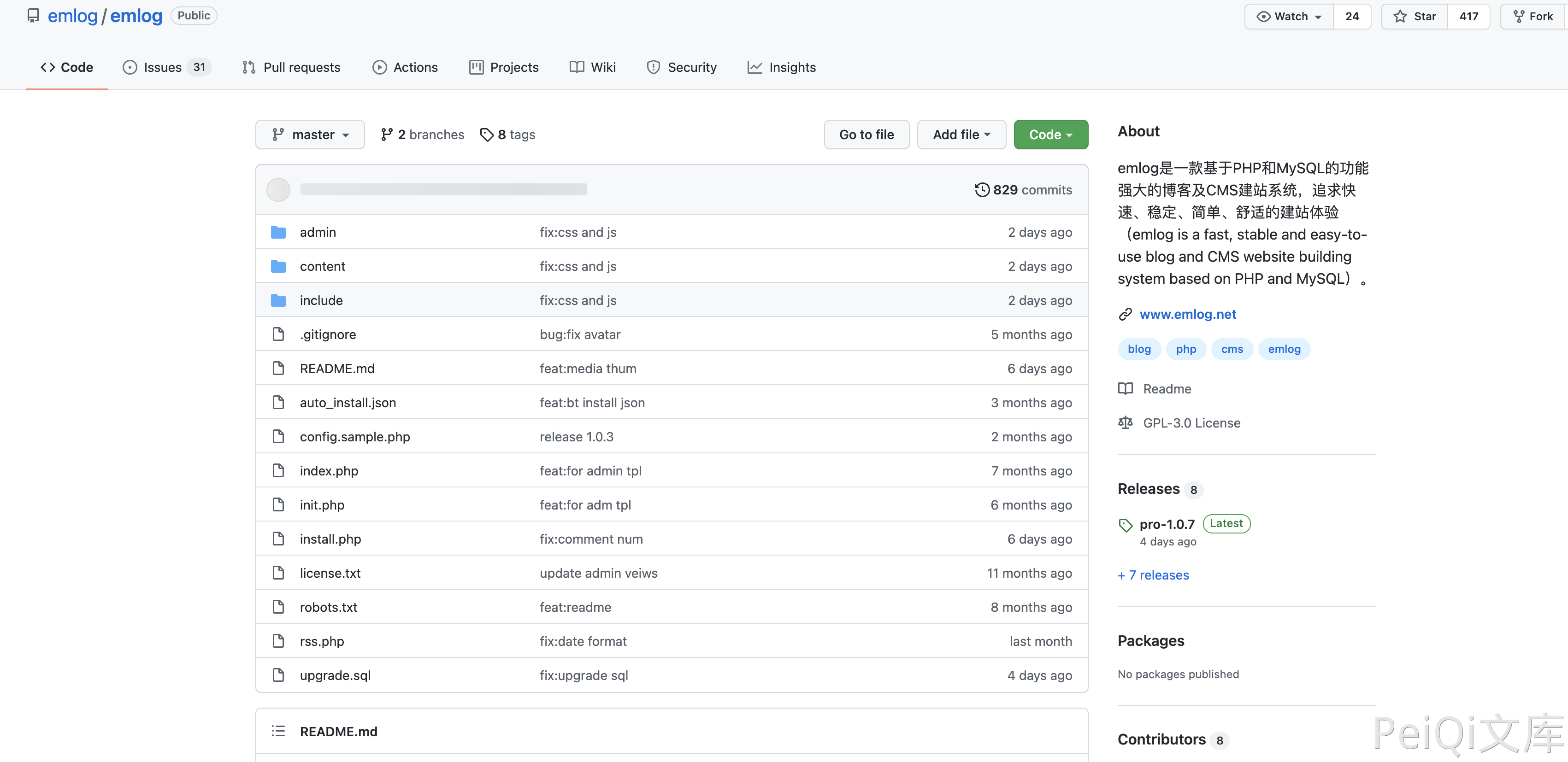Open the master branch dropdown
Screen dimensions: 1568x762
coord(310,135)
